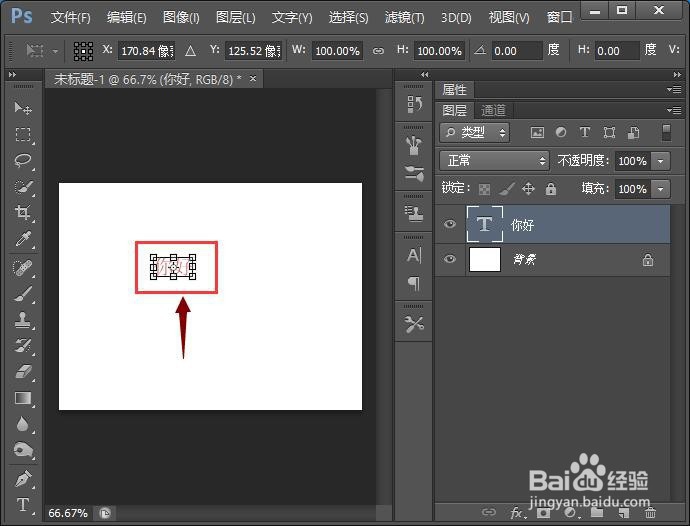The height and width of the screenshot is (526, 690).
Task: Select the Eraser tool
Action: [22, 372]
